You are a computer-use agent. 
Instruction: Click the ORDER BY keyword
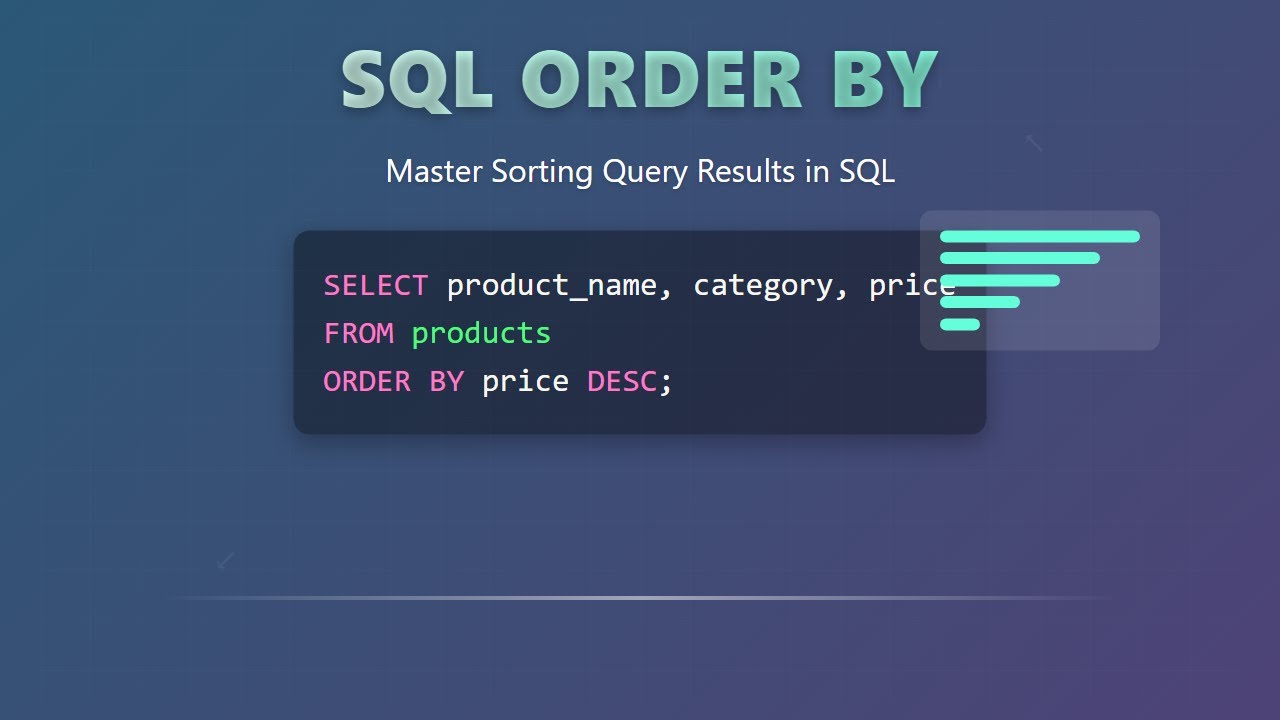pos(393,381)
